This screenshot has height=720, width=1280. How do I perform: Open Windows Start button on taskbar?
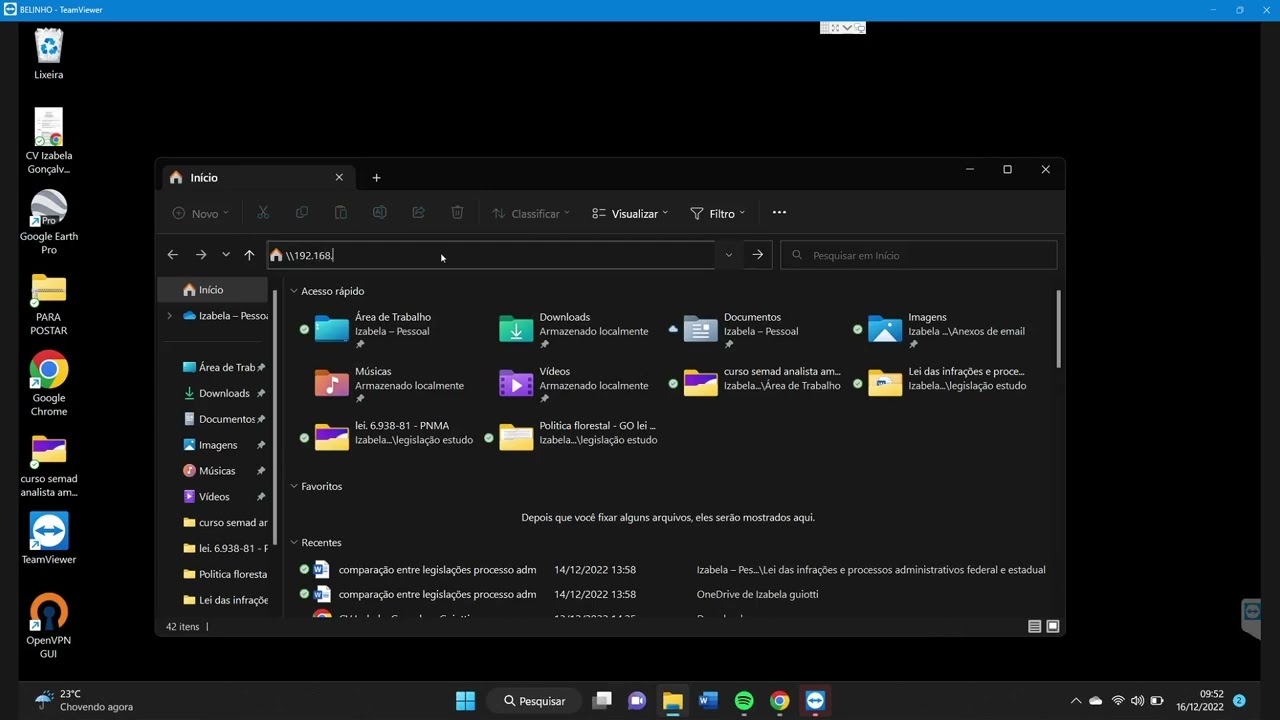(465, 701)
